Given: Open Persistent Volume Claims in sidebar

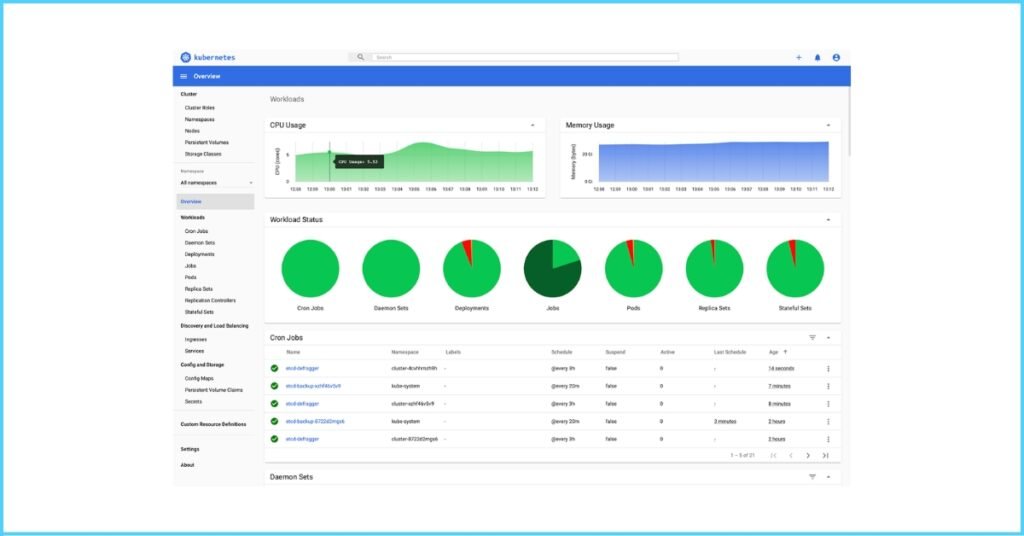Looking at the screenshot, I should click(x=213, y=390).
